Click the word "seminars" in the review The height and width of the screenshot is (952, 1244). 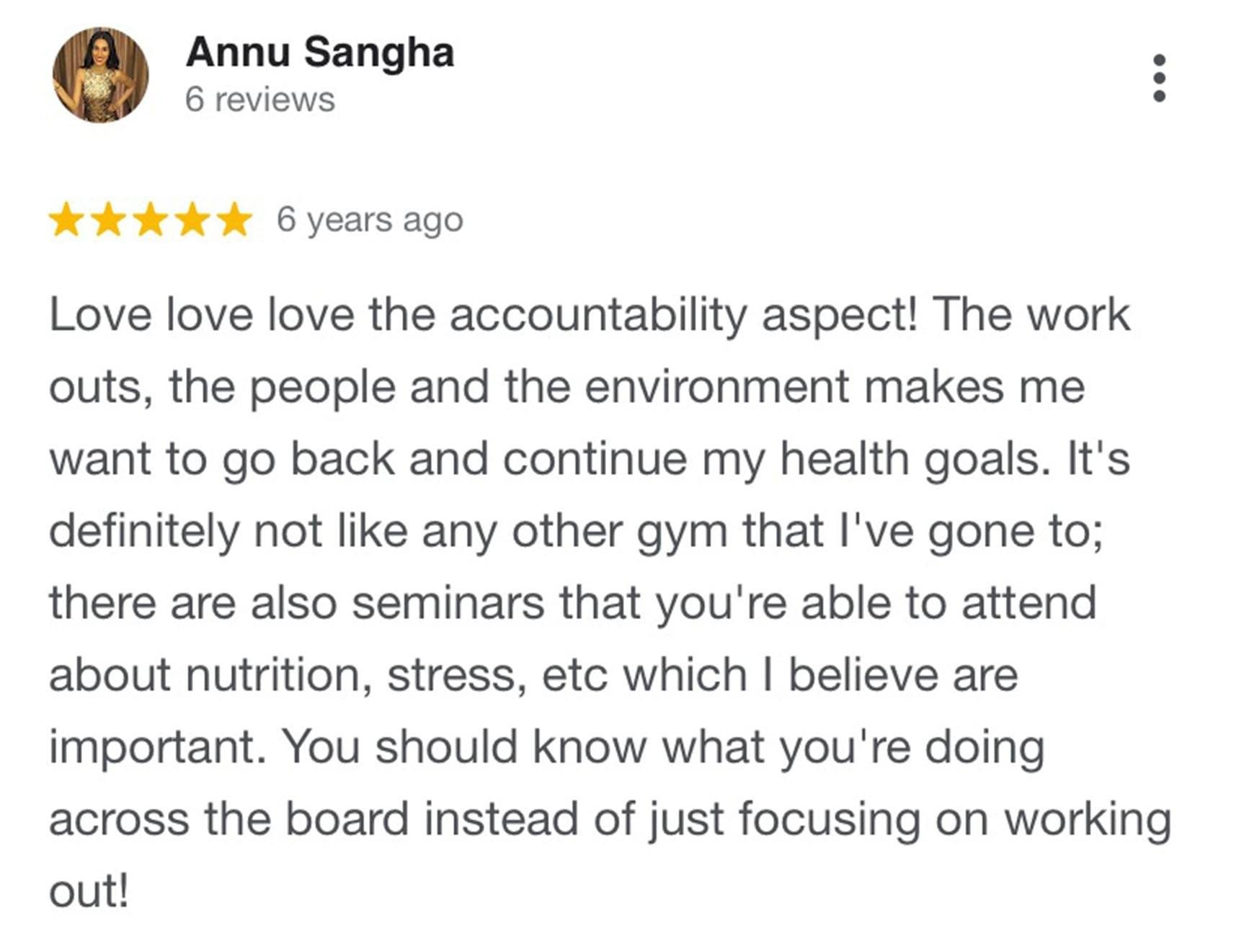(x=448, y=602)
